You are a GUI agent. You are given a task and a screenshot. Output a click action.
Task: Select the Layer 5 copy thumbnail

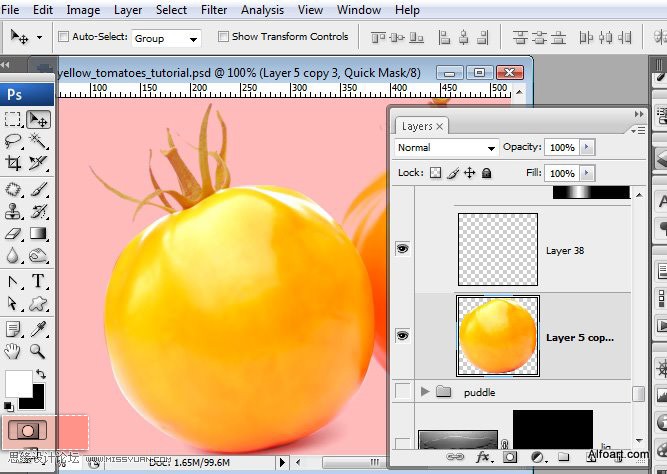pos(498,336)
